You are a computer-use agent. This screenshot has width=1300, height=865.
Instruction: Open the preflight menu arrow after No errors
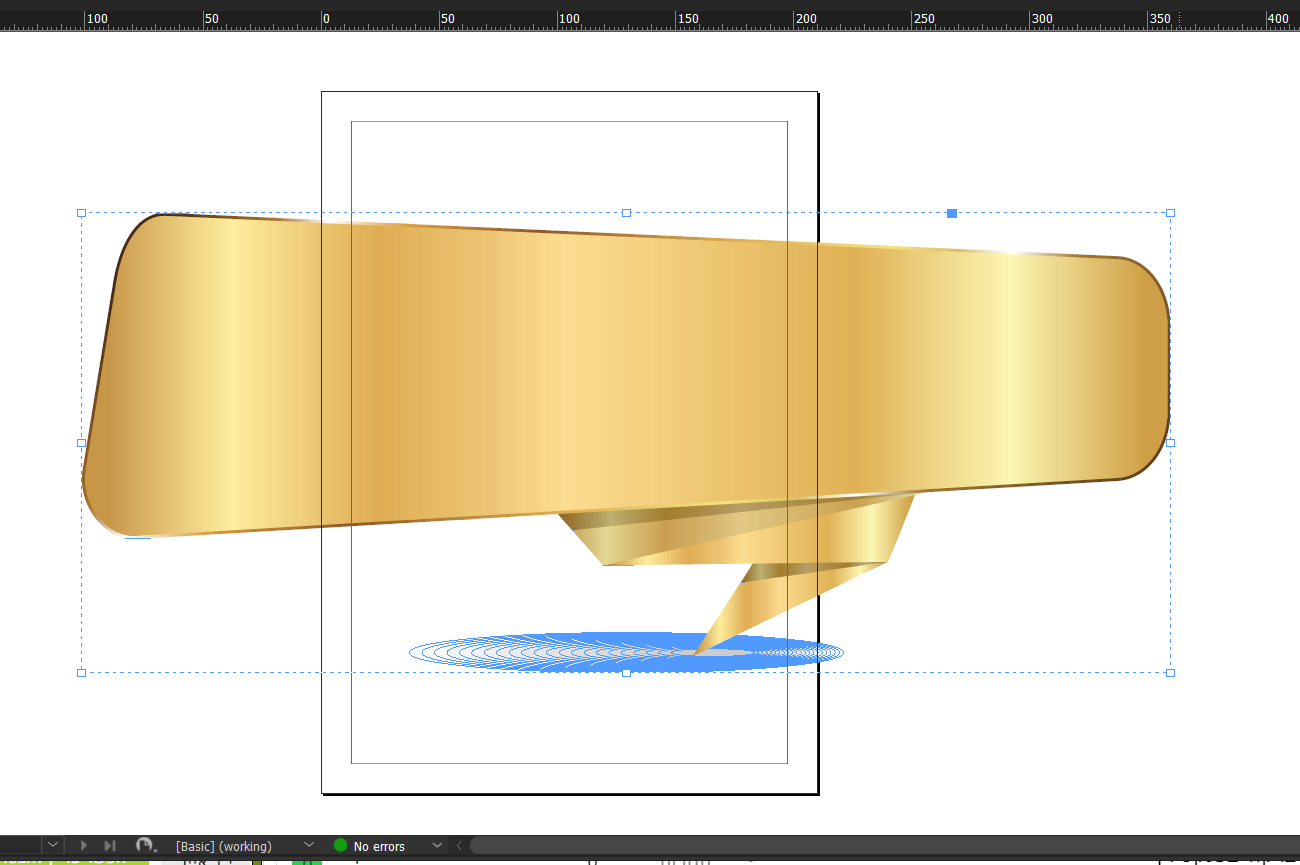[x=437, y=846]
